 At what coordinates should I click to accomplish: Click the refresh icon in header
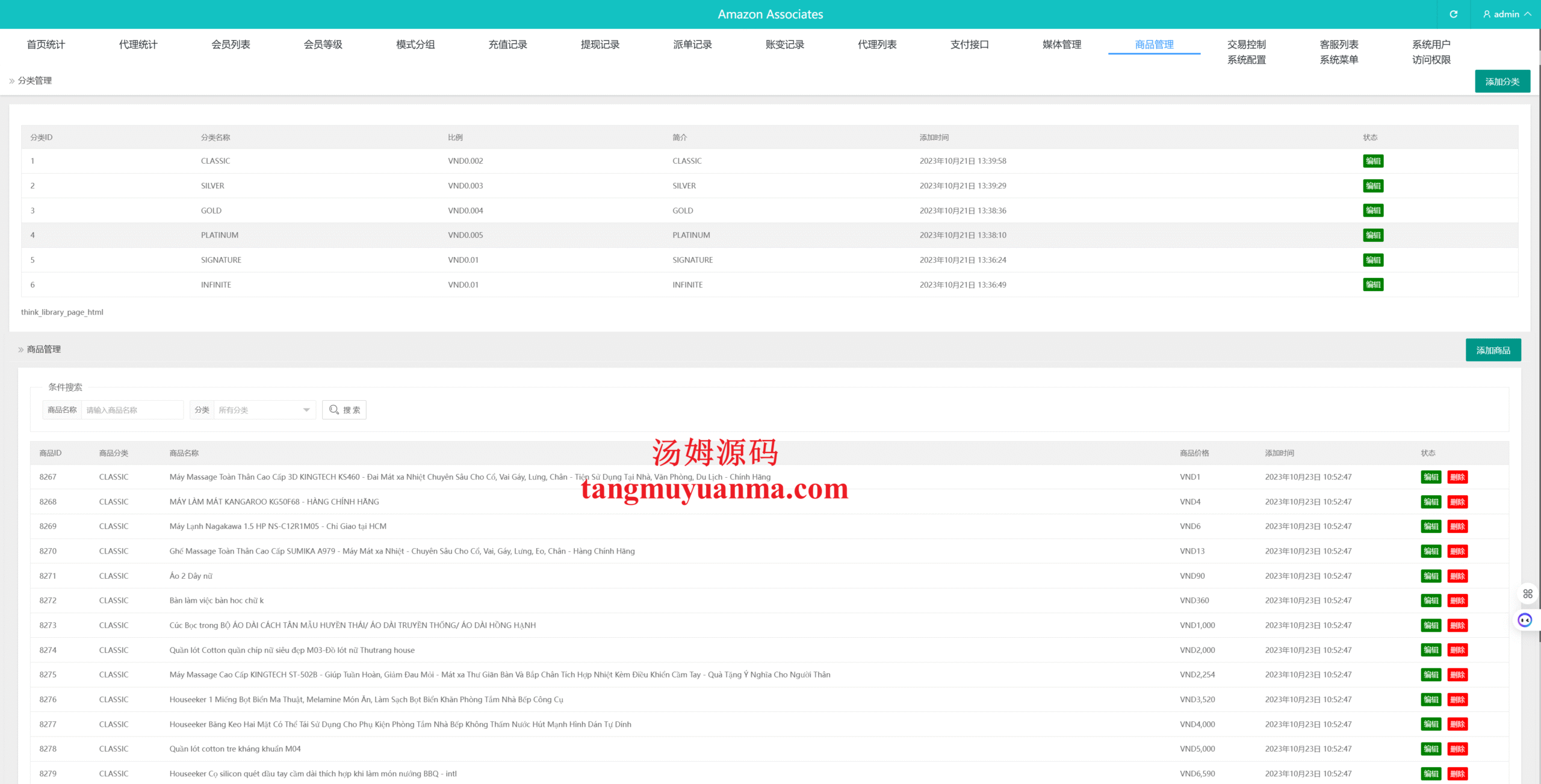tap(1453, 14)
